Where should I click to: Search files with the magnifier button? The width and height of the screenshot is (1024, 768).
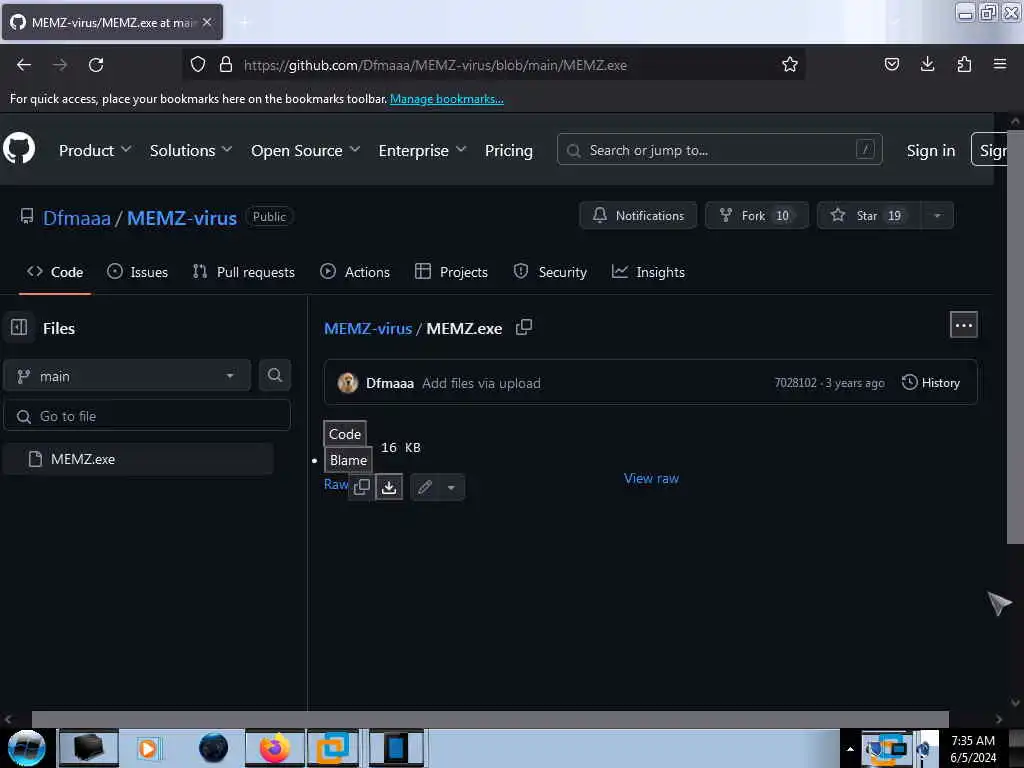pyautogui.click(x=275, y=375)
